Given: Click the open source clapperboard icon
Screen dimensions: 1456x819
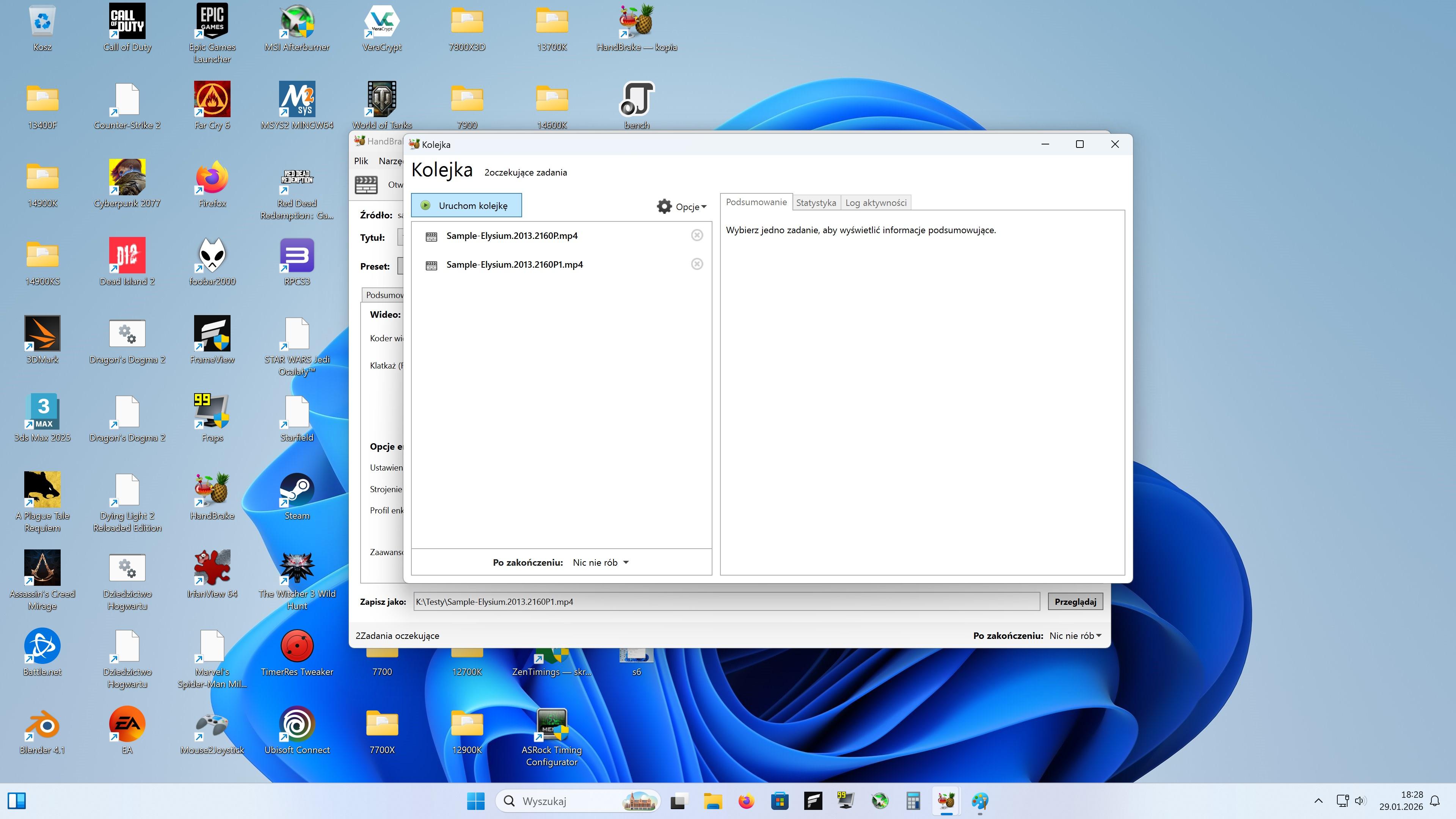Looking at the screenshot, I should [366, 185].
